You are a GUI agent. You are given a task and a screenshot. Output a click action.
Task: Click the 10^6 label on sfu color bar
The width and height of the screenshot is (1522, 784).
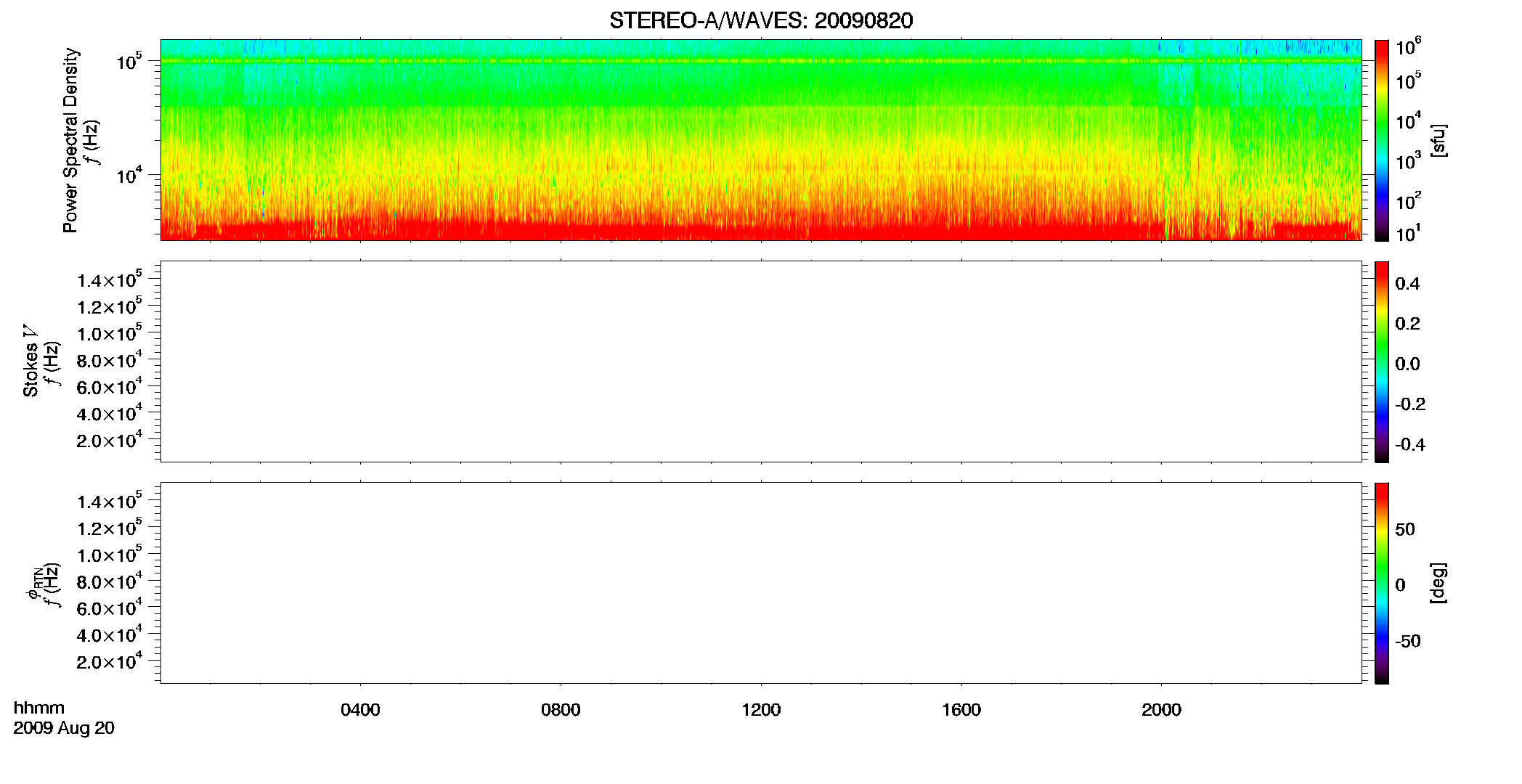(1408, 48)
